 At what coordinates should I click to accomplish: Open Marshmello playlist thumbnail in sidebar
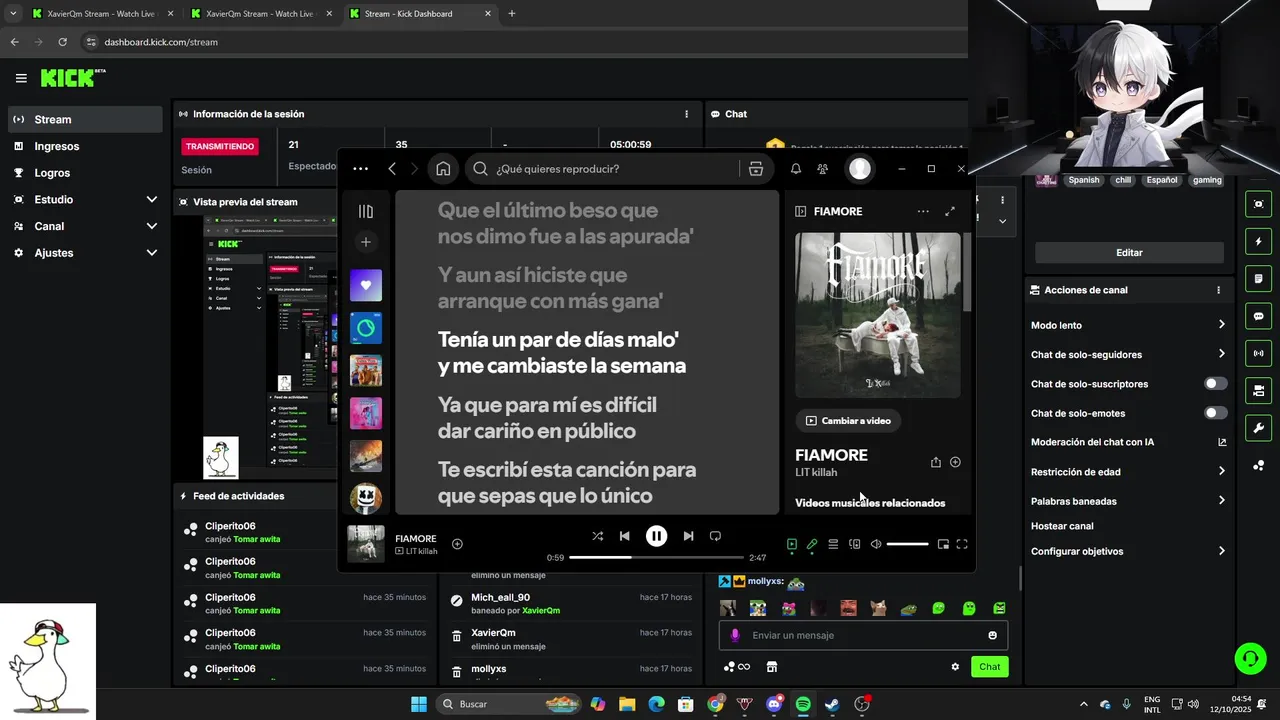click(366, 498)
